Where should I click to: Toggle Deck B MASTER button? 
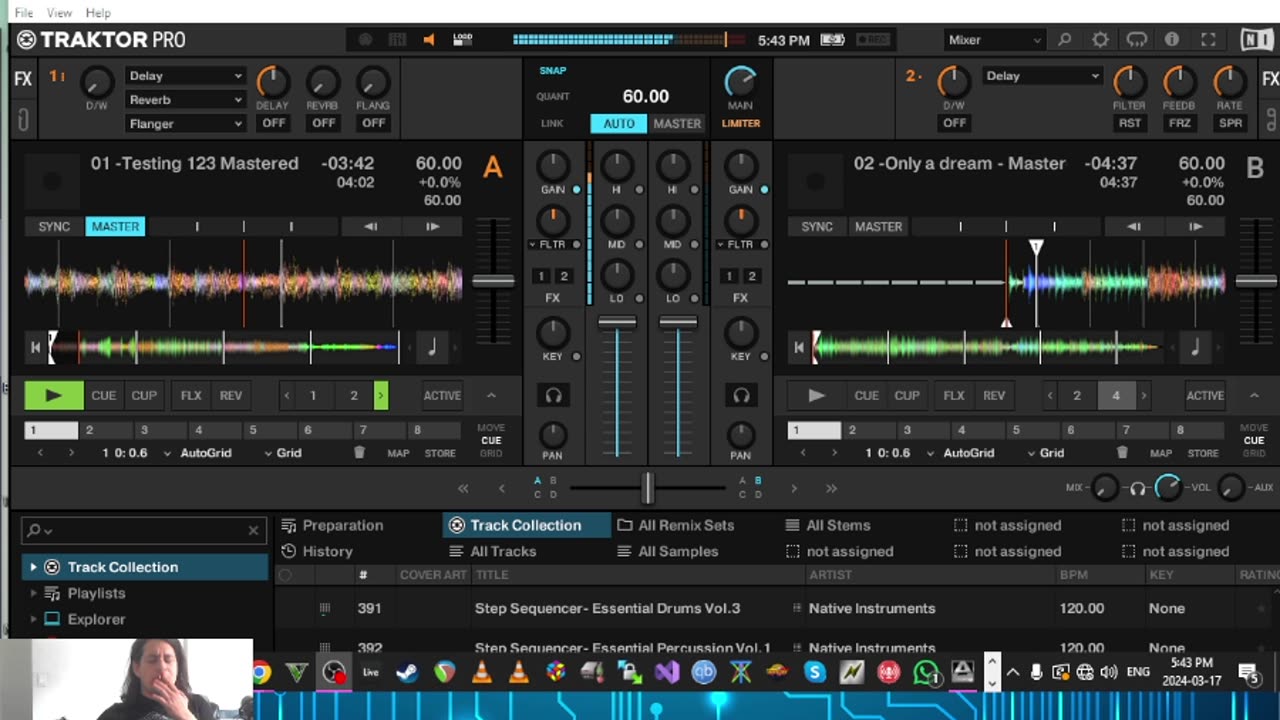[878, 226]
